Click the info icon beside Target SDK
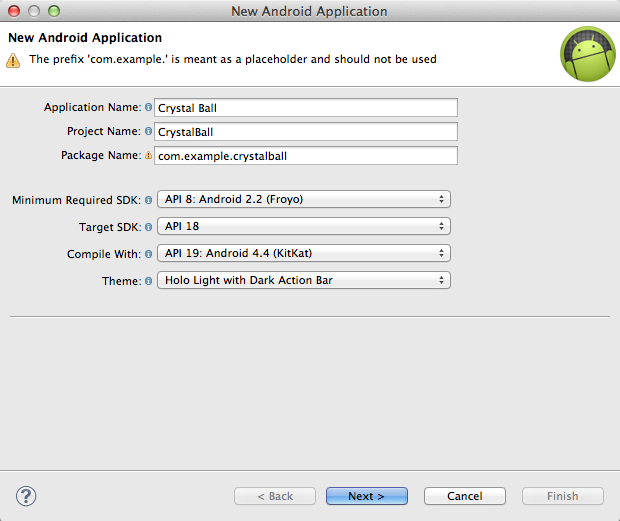620x521 pixels. pyautogui.click(x=149, y=227)
